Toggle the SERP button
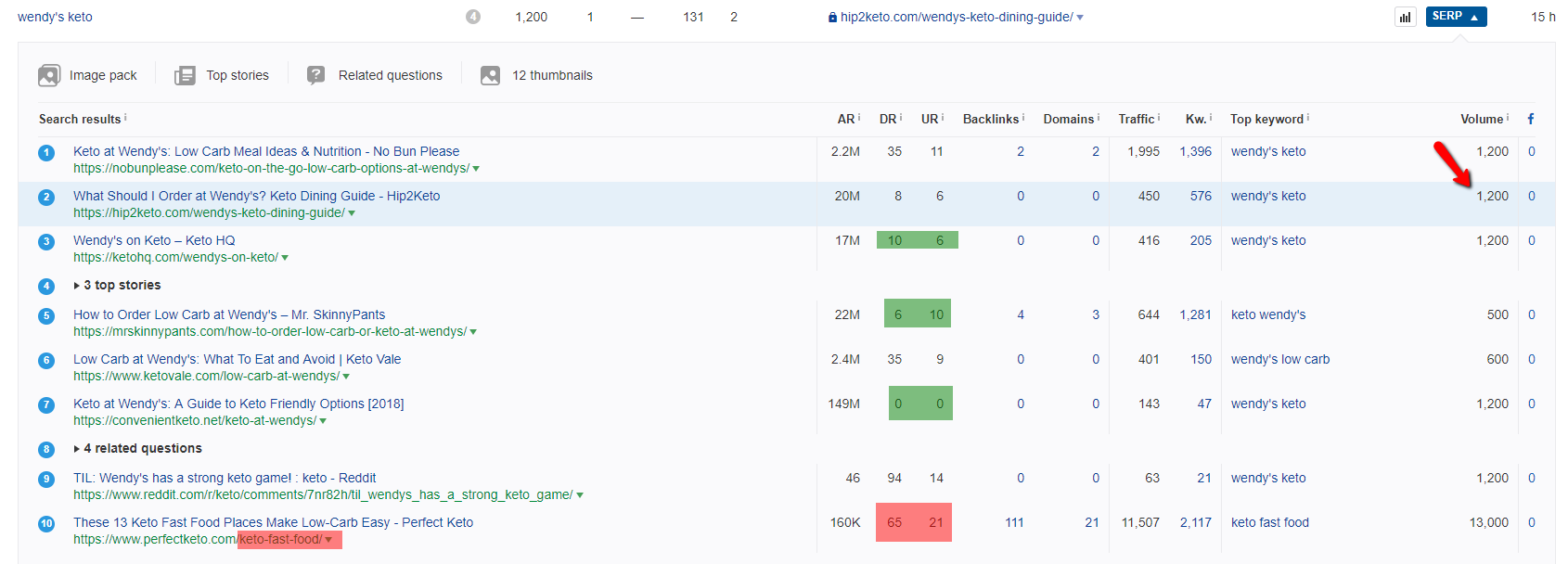Viewport: 1568px width, 564px height. coord(1456,17)
